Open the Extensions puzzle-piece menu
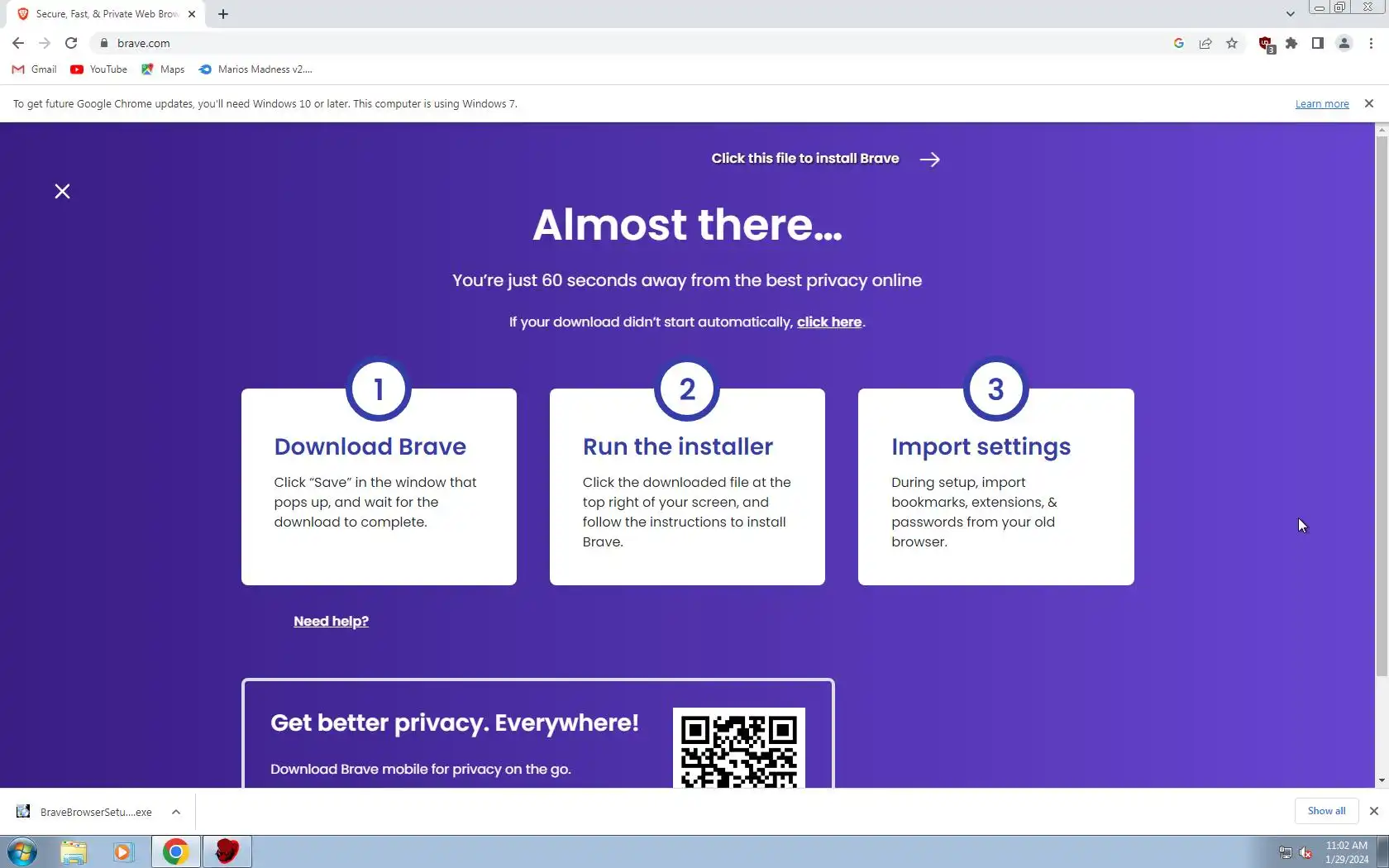 point(1291,43)
